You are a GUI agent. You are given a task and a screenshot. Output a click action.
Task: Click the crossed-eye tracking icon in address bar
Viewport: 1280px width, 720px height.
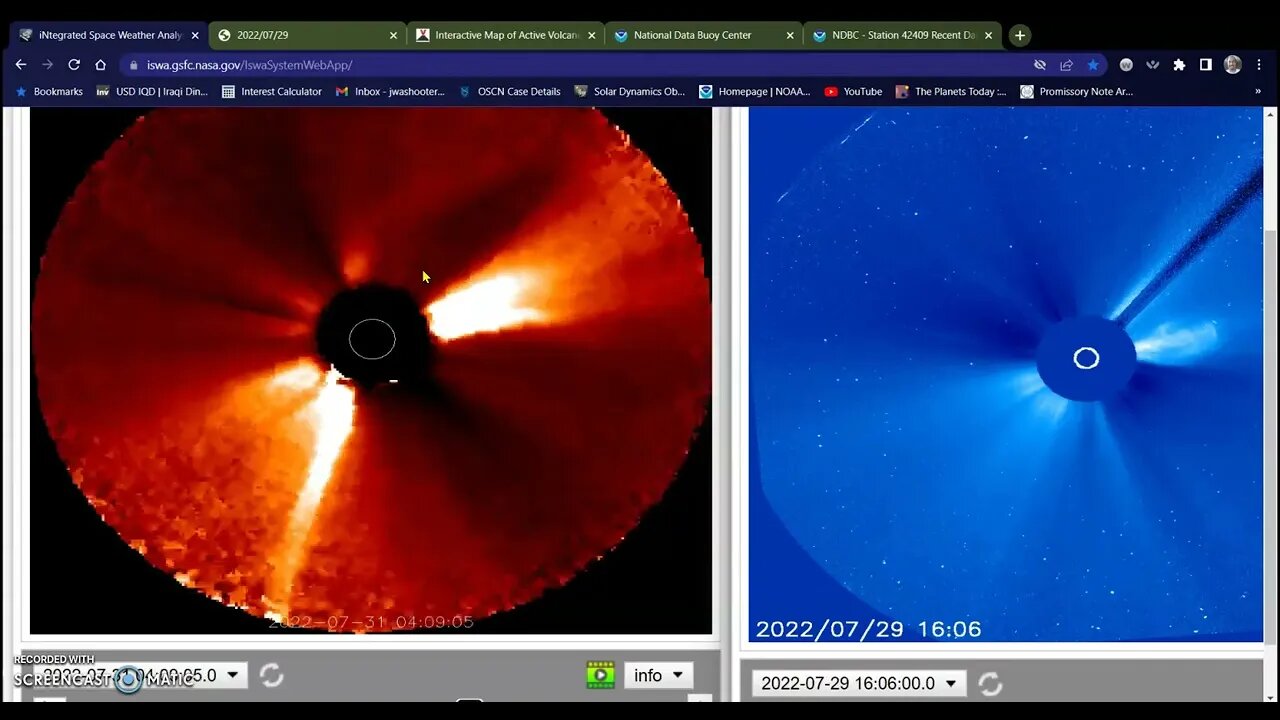click(1040, 65)
